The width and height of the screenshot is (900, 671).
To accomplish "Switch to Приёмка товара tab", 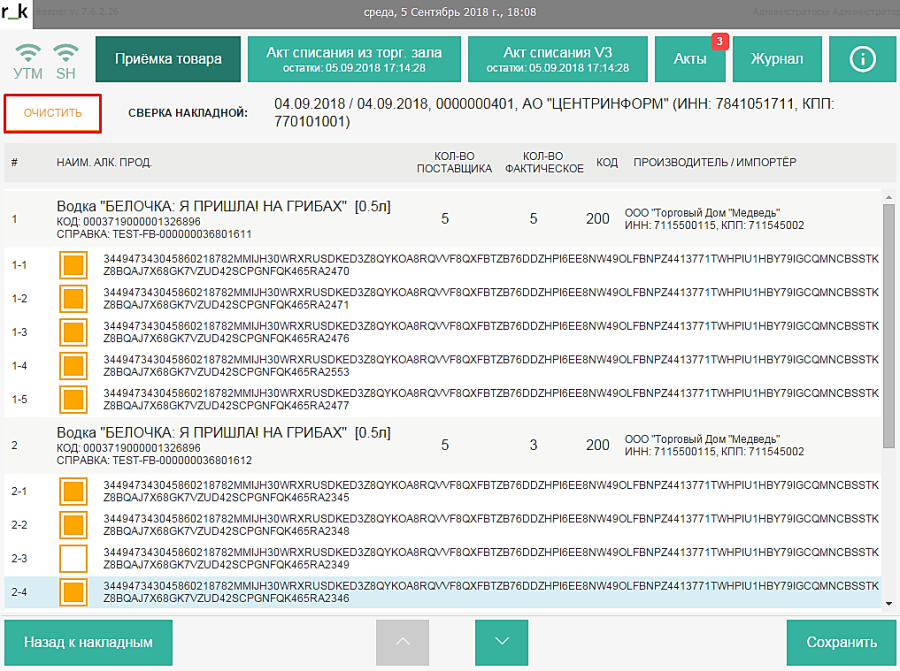I will [x=168, y=59].
